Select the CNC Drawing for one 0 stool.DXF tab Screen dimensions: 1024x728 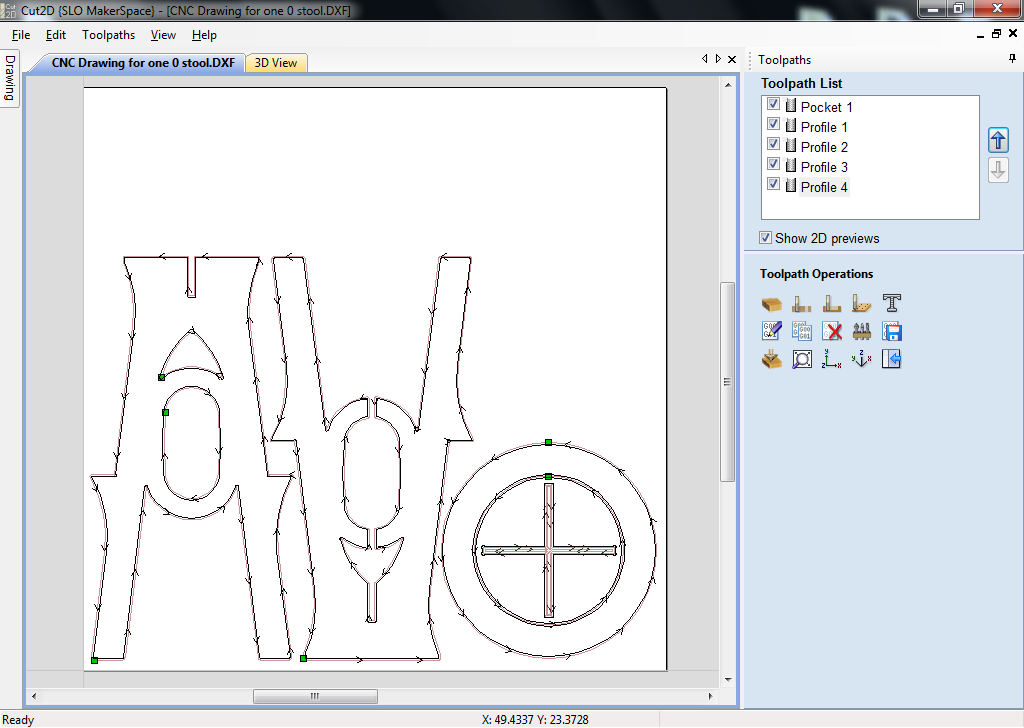point(143,63)
